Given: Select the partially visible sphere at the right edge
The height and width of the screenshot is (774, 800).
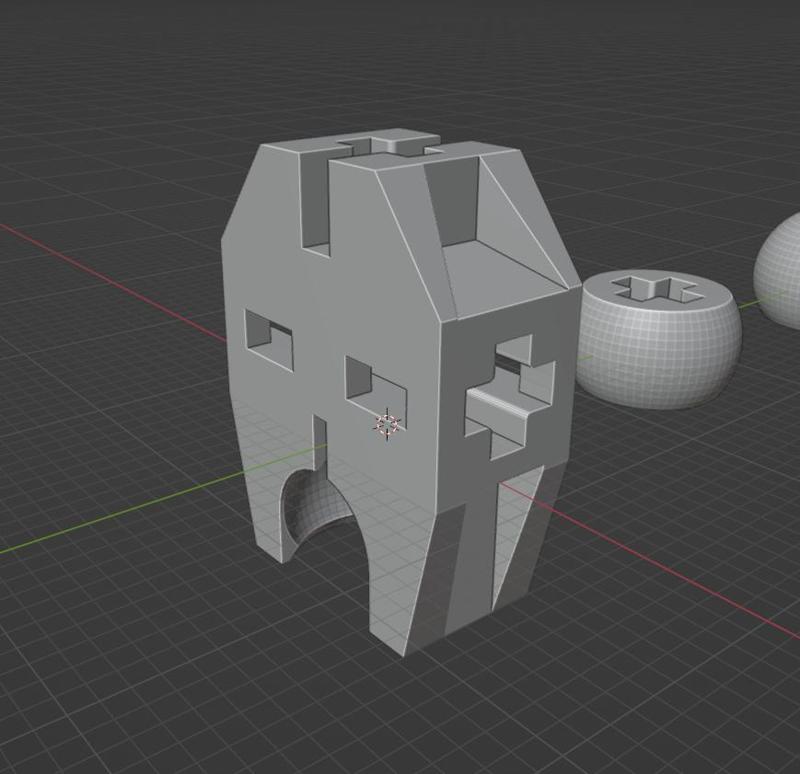Looking at the screenshot, I should tap(779, 270).
